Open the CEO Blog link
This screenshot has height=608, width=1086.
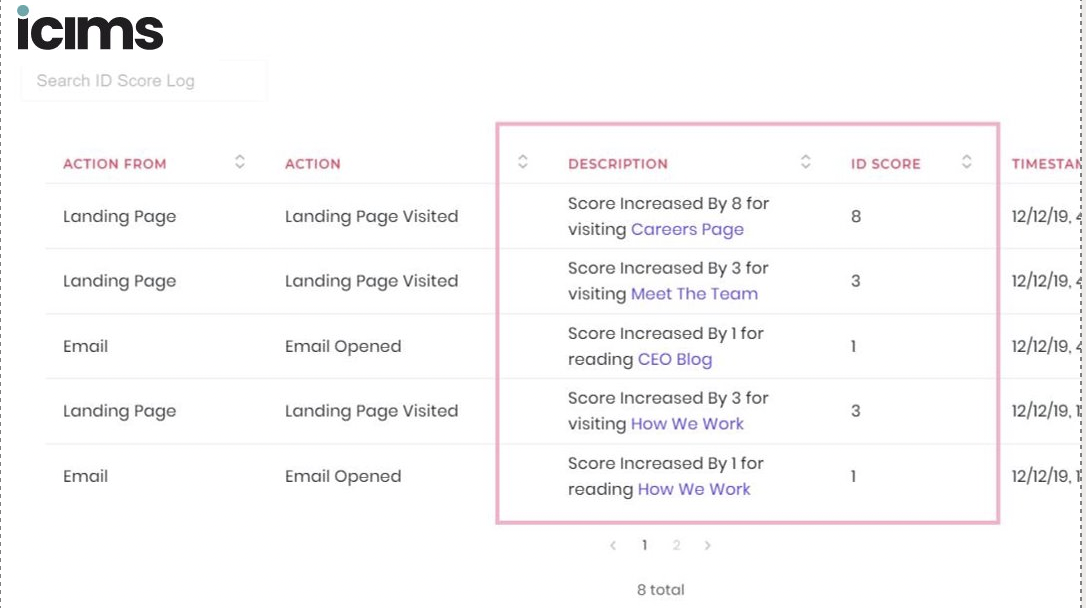[675, 359]
